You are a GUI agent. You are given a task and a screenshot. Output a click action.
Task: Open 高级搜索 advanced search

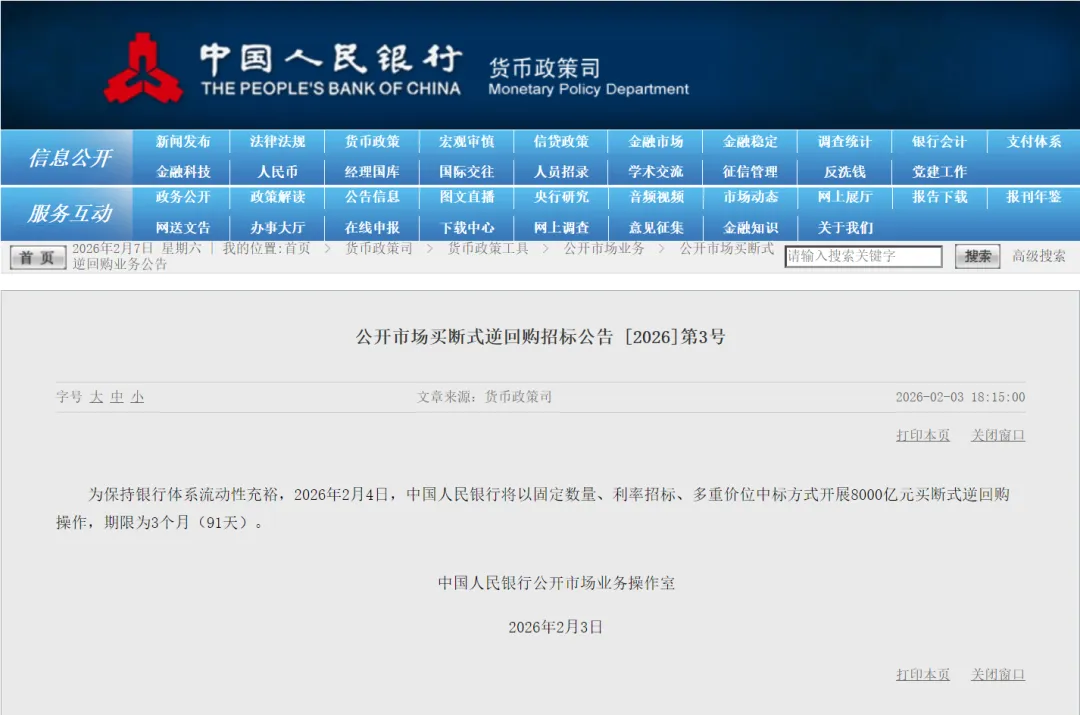1039,257
